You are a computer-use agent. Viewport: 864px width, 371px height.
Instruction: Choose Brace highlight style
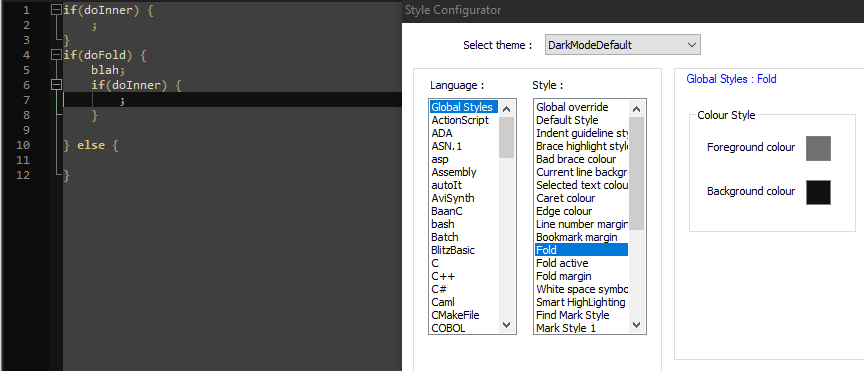[581, 146]
